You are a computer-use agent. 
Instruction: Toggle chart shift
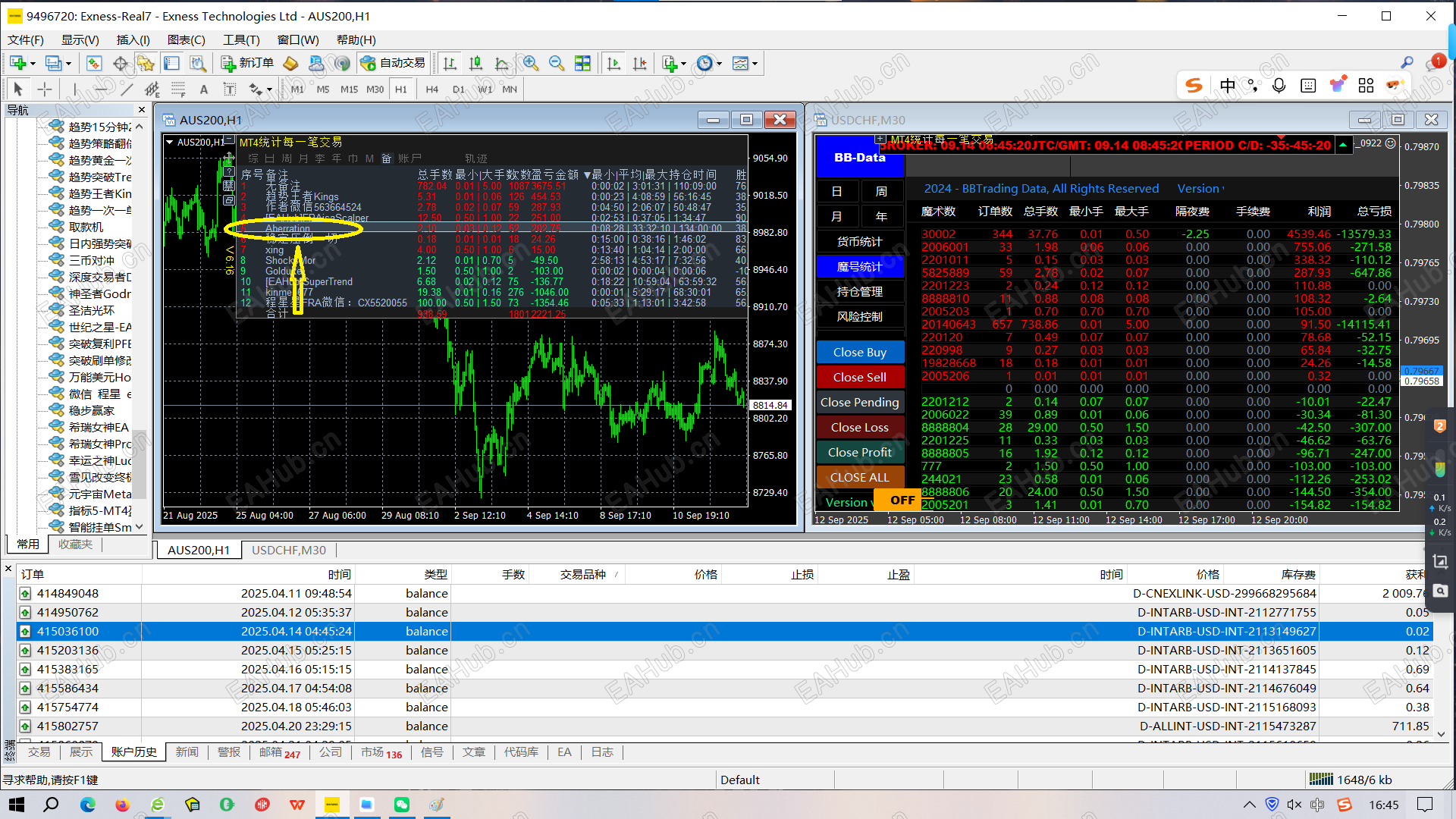(x=639, y=64)
